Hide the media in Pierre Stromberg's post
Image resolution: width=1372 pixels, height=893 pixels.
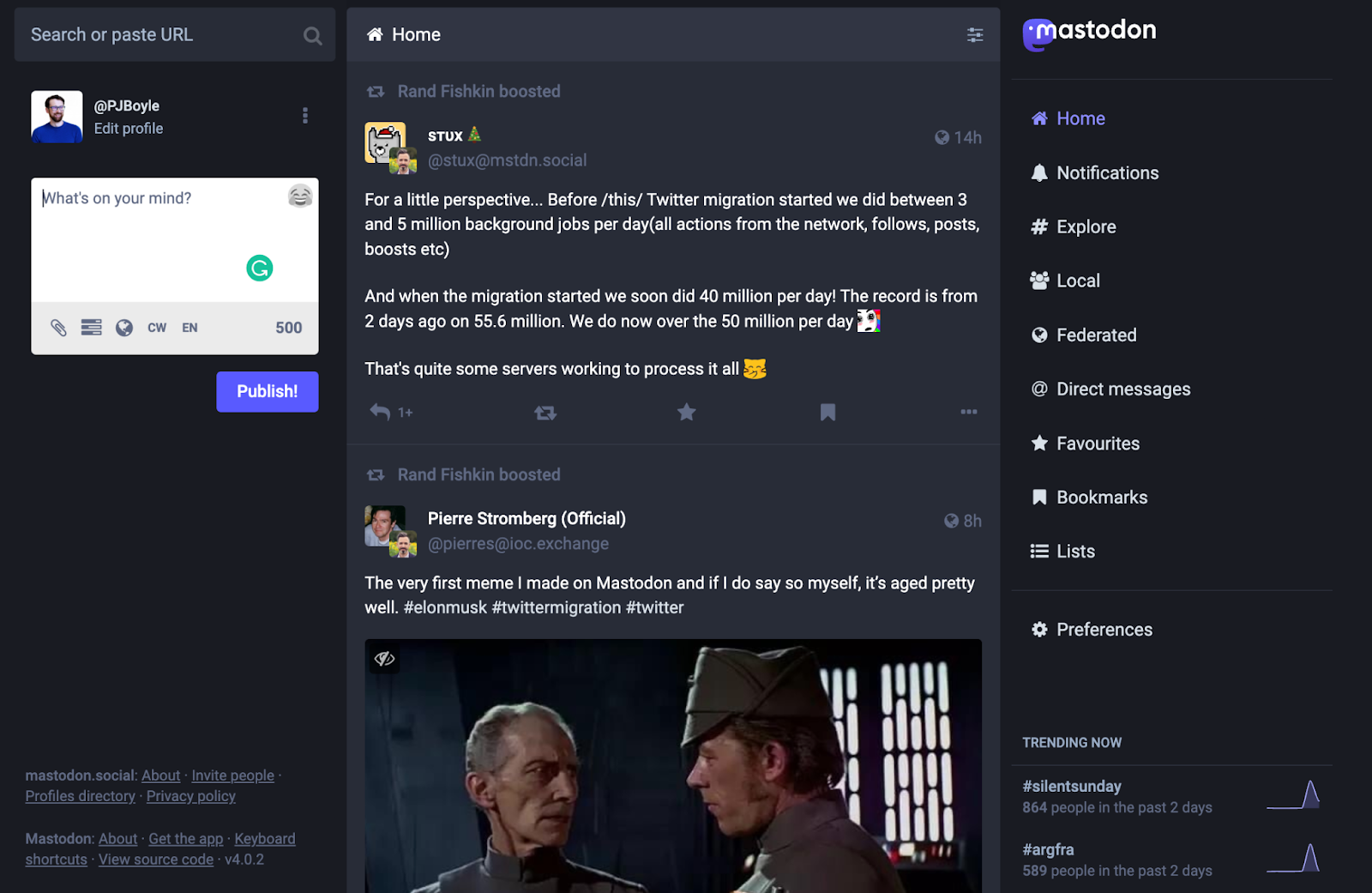point(384,659)
